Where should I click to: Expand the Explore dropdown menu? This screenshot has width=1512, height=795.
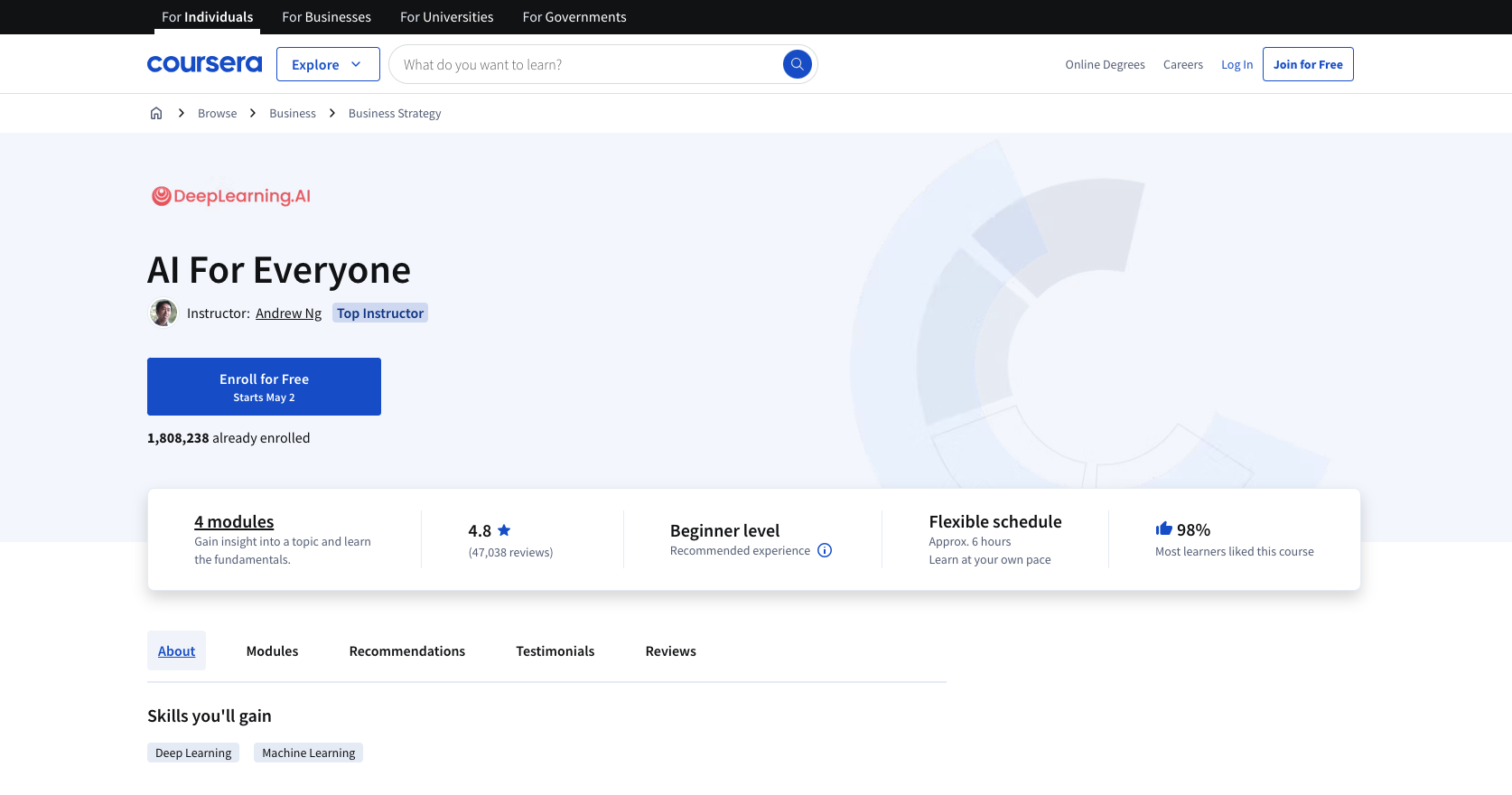327,64
